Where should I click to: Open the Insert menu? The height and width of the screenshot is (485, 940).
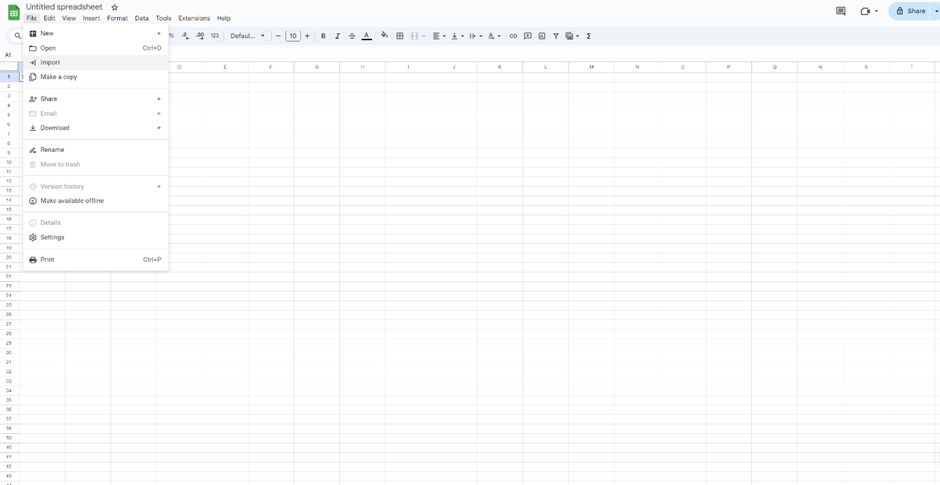91,19
